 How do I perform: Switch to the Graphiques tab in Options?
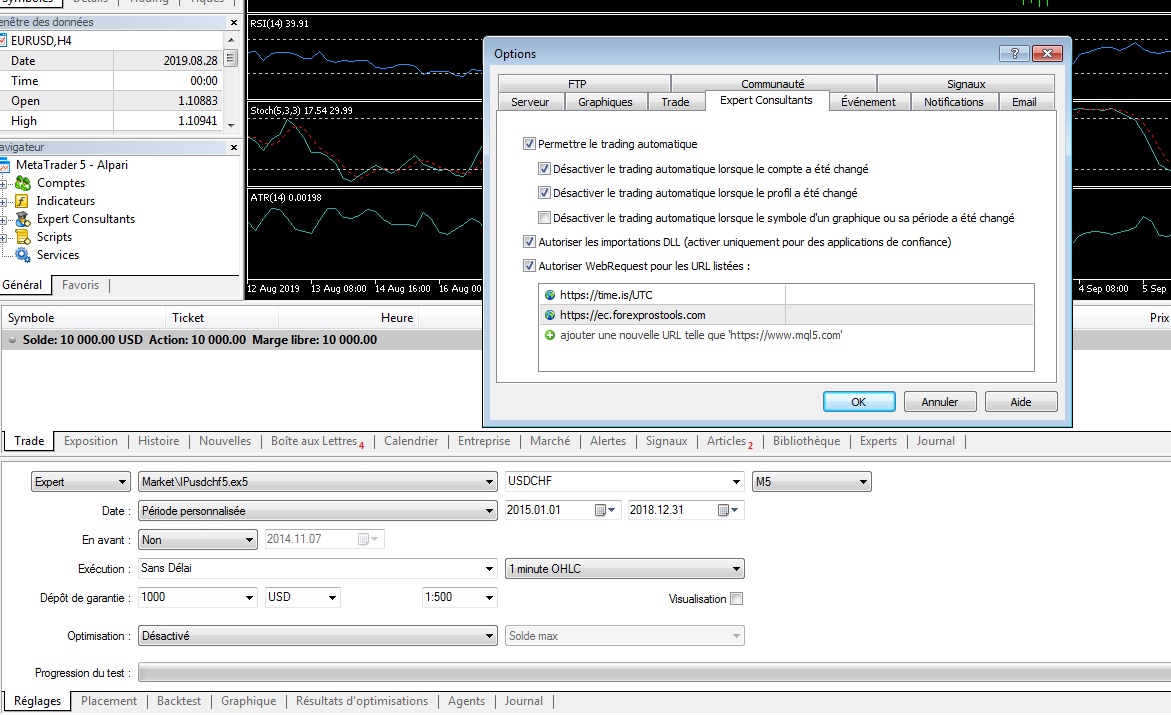pyautogui.click(x=605, y=102)
